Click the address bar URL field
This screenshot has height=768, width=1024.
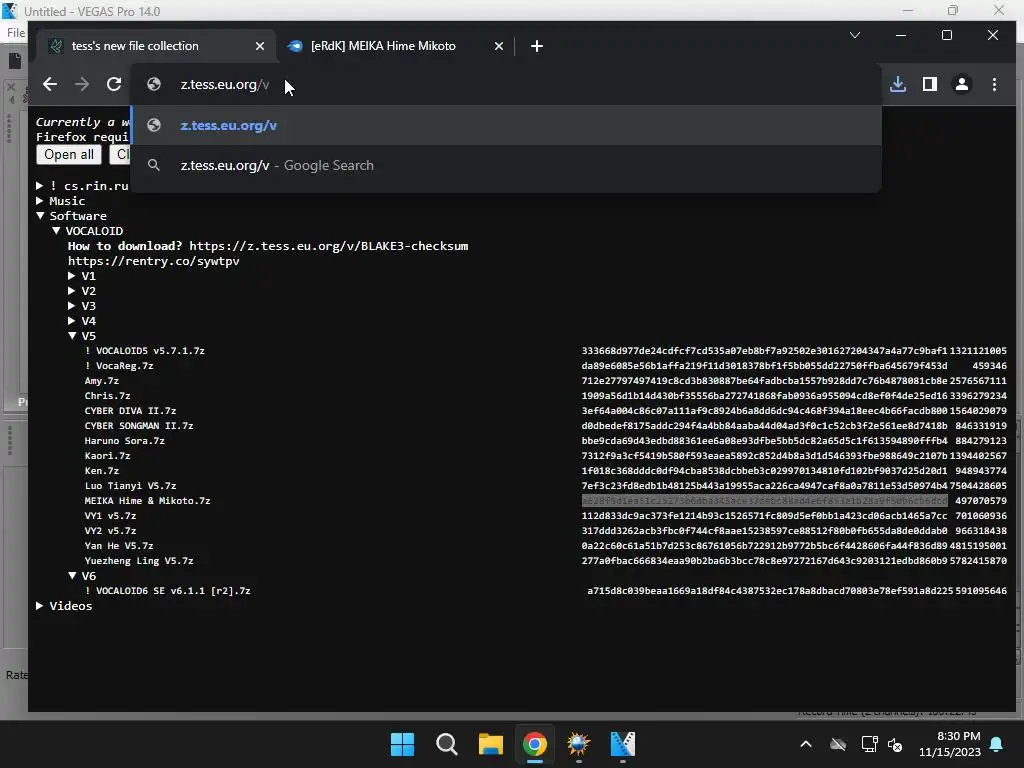(506, 84)
